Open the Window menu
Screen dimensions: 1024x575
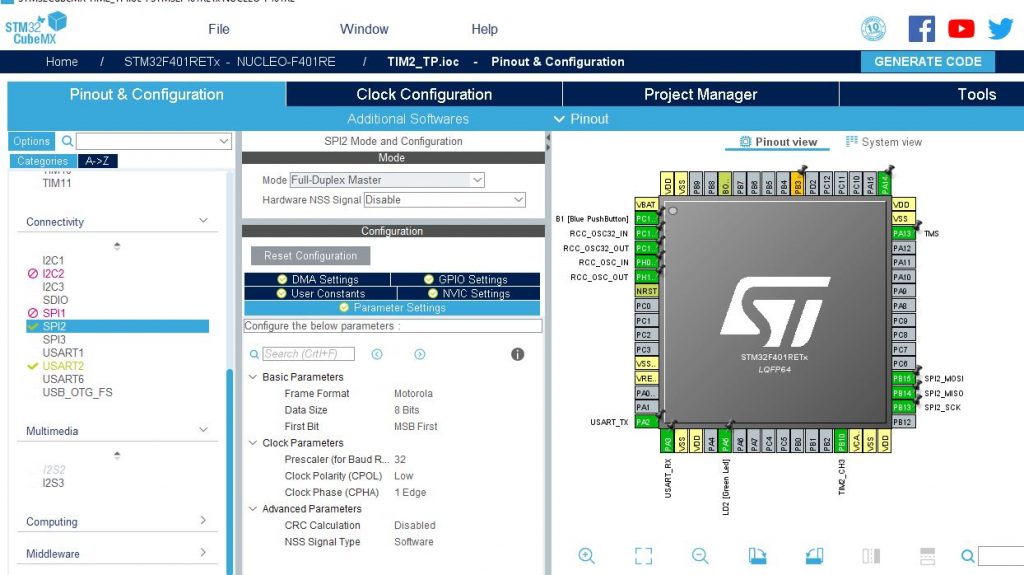point(364,29)
